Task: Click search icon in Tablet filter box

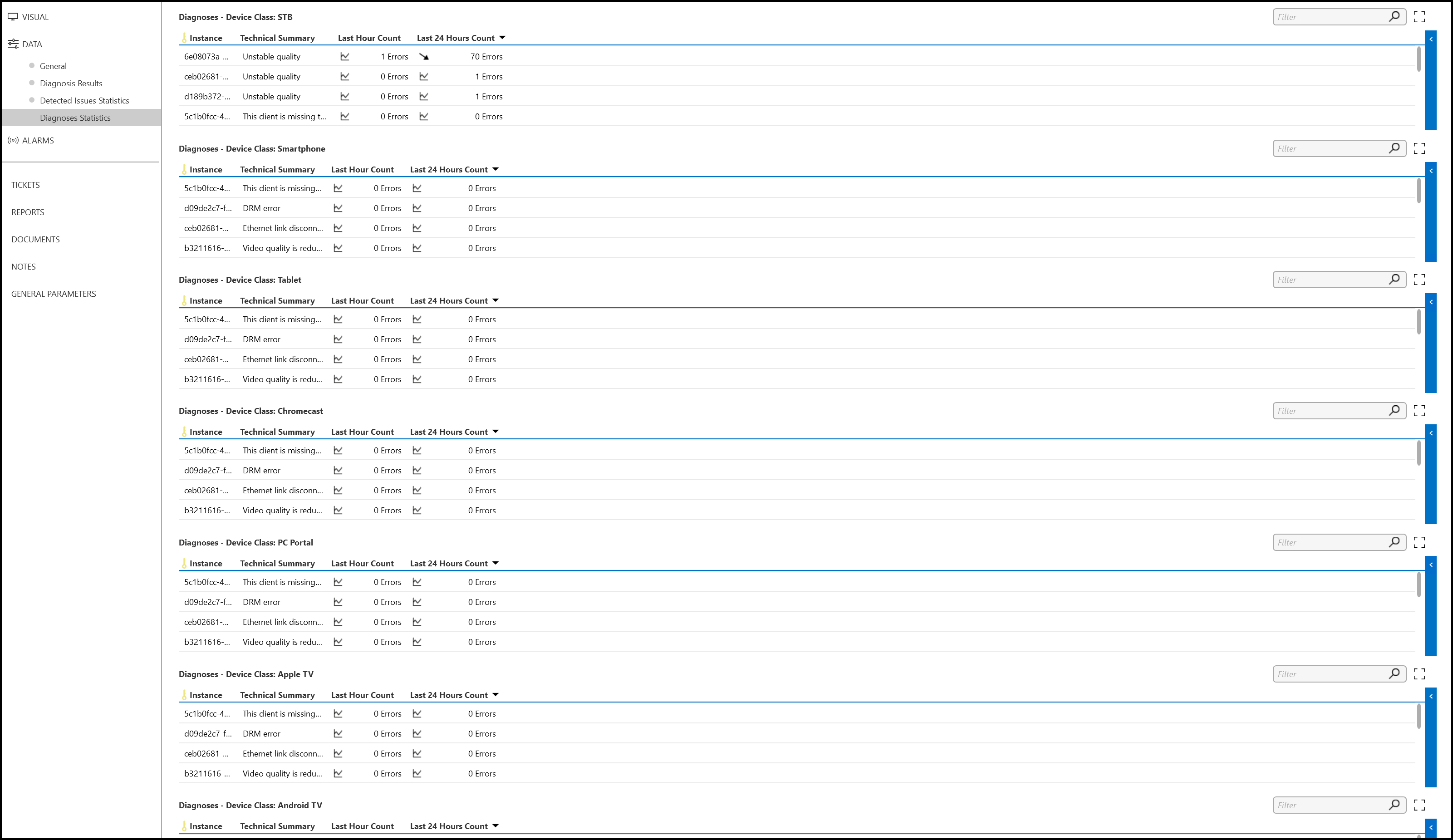Action: 1394,280
